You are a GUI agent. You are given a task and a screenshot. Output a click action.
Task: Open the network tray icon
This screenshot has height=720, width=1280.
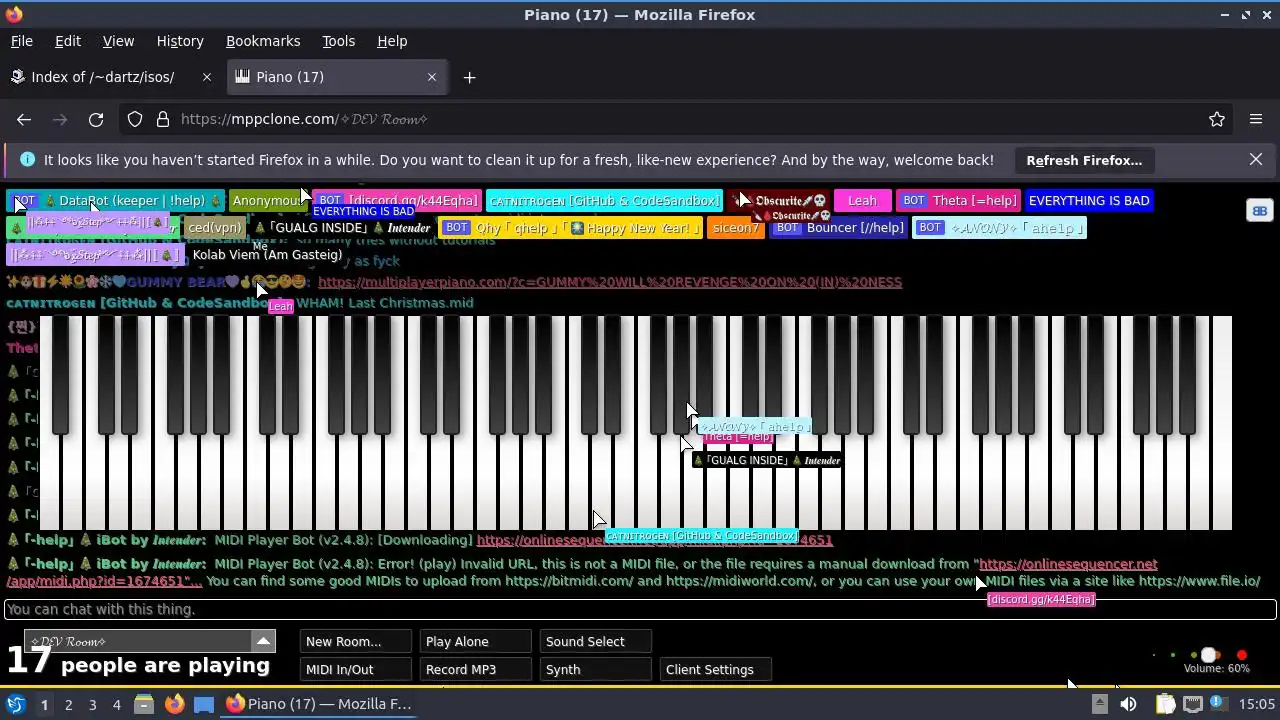click(1193, 704)
